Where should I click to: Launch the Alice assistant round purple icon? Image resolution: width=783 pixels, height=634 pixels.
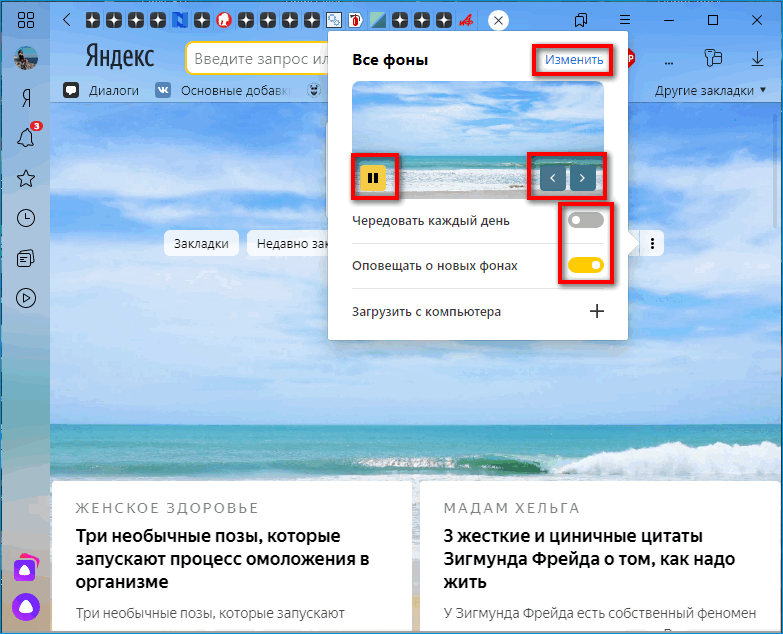[x=25, y=607]
